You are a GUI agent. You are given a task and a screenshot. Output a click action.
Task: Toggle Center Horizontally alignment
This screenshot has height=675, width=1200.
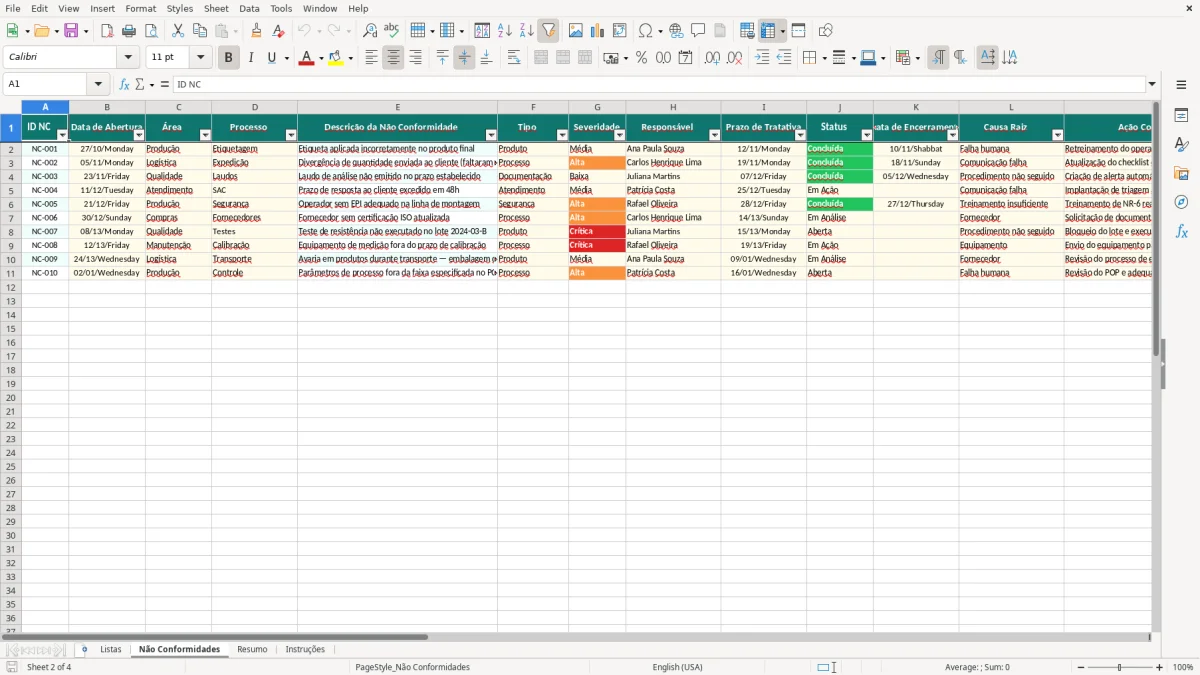(393, 58)
